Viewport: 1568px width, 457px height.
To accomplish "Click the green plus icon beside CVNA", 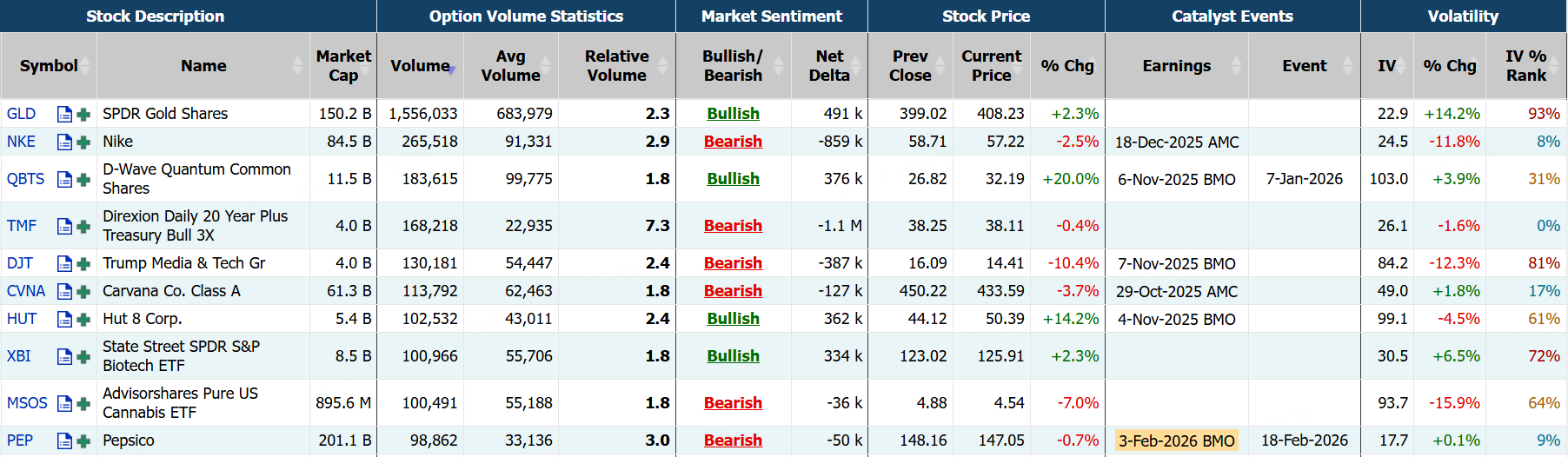I will [83, 292].
